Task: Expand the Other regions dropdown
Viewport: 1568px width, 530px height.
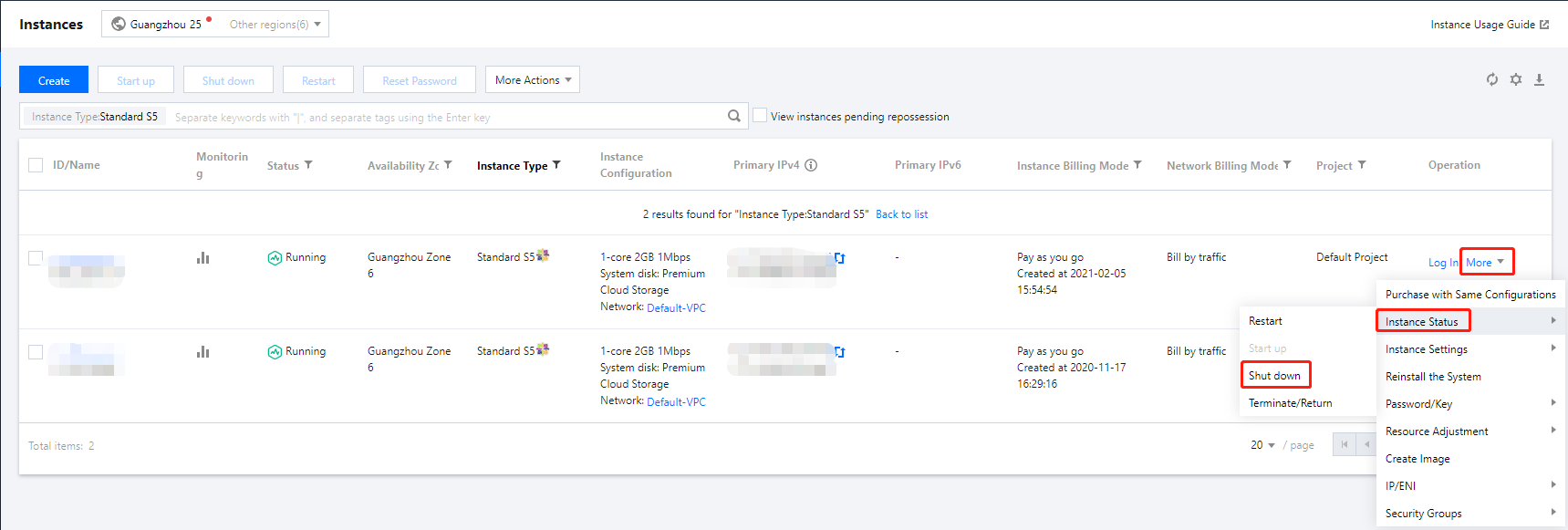Action: [275, 25]
